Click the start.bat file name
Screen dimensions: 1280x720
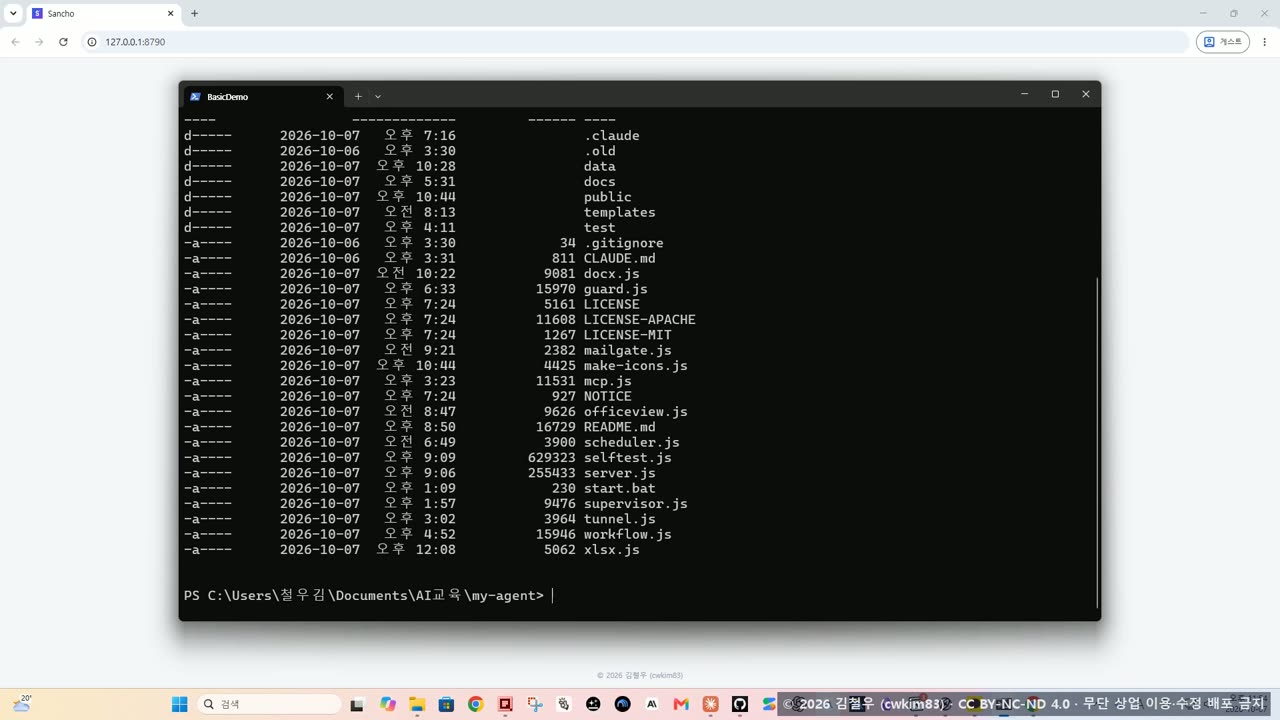coord(620,488)
